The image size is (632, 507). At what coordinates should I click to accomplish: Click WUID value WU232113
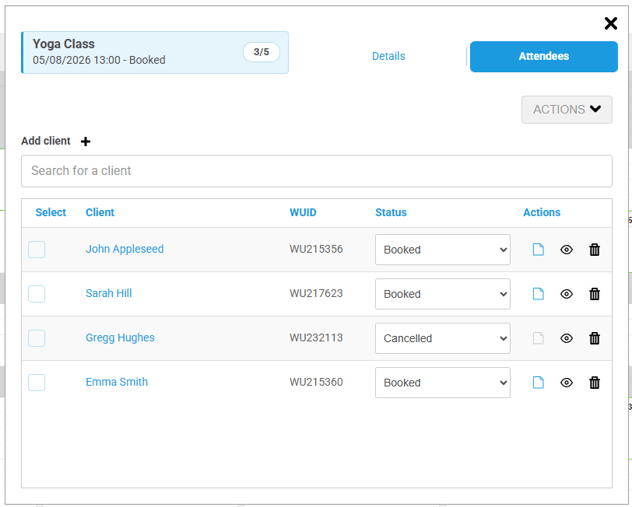[316, 338]
